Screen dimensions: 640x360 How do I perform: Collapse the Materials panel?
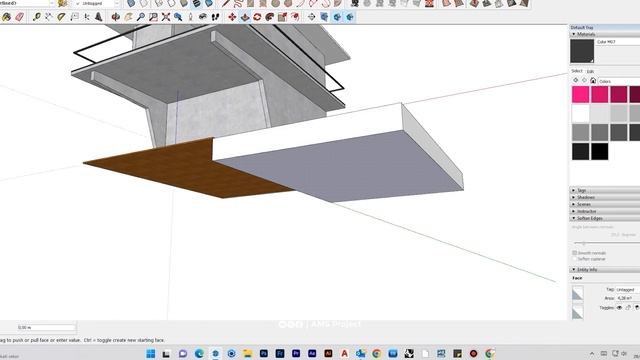pos(574,34)
